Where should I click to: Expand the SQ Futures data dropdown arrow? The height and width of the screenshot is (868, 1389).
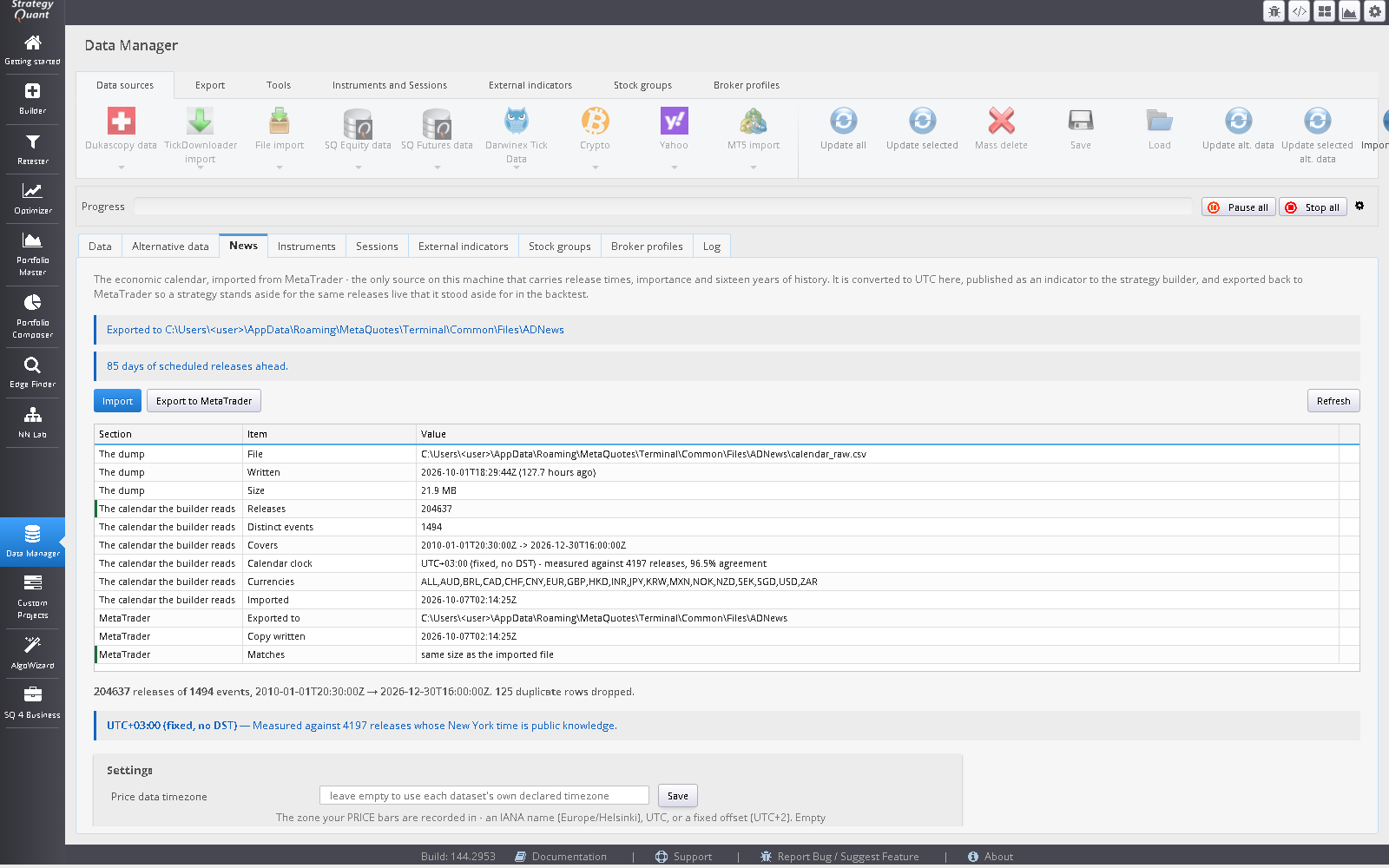point(438,168)
